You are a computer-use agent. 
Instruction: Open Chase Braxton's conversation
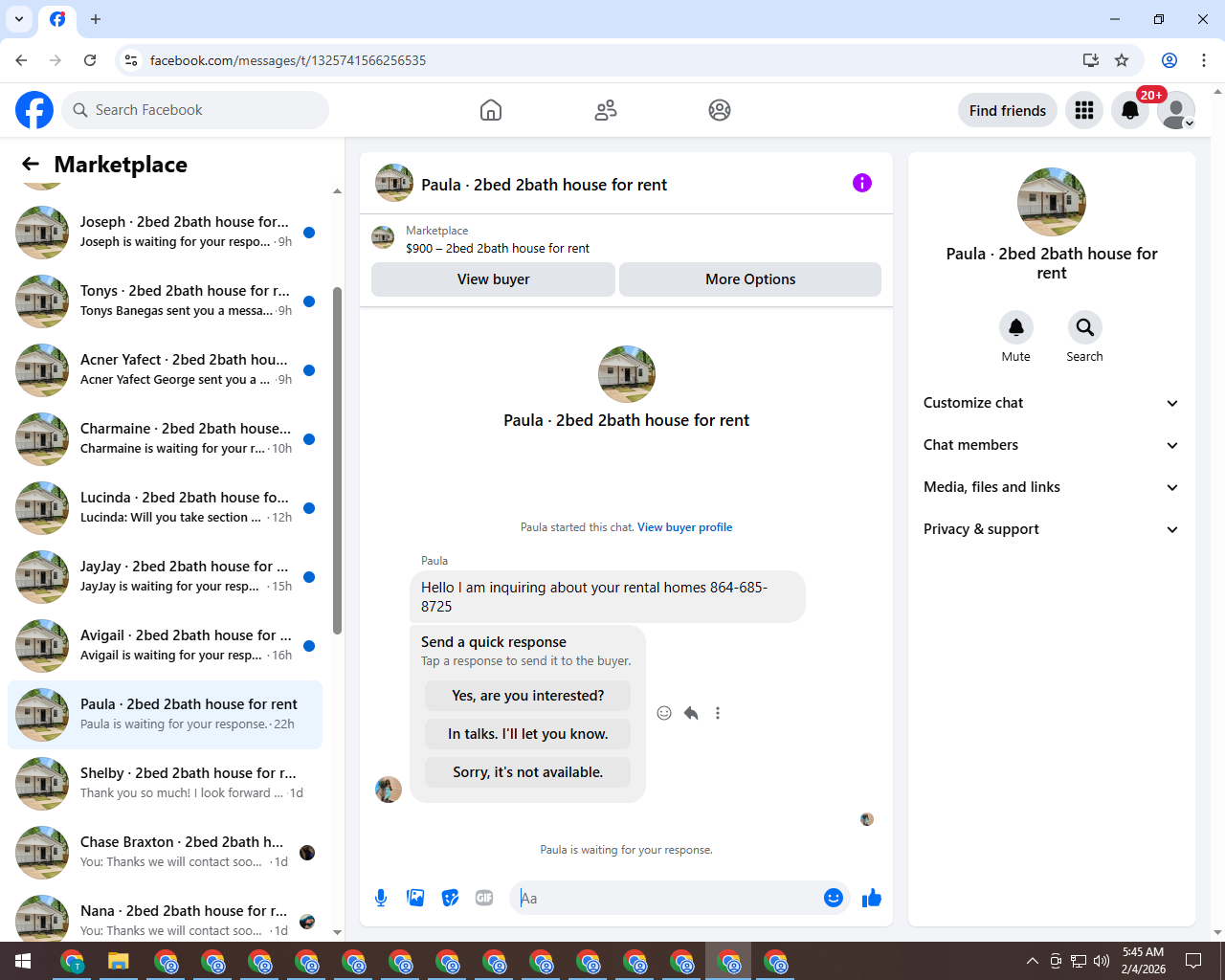165,853
